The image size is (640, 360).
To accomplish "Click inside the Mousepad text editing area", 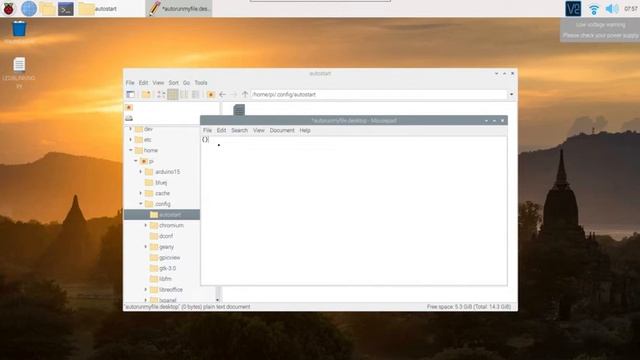I will click(x=354, y=211).
